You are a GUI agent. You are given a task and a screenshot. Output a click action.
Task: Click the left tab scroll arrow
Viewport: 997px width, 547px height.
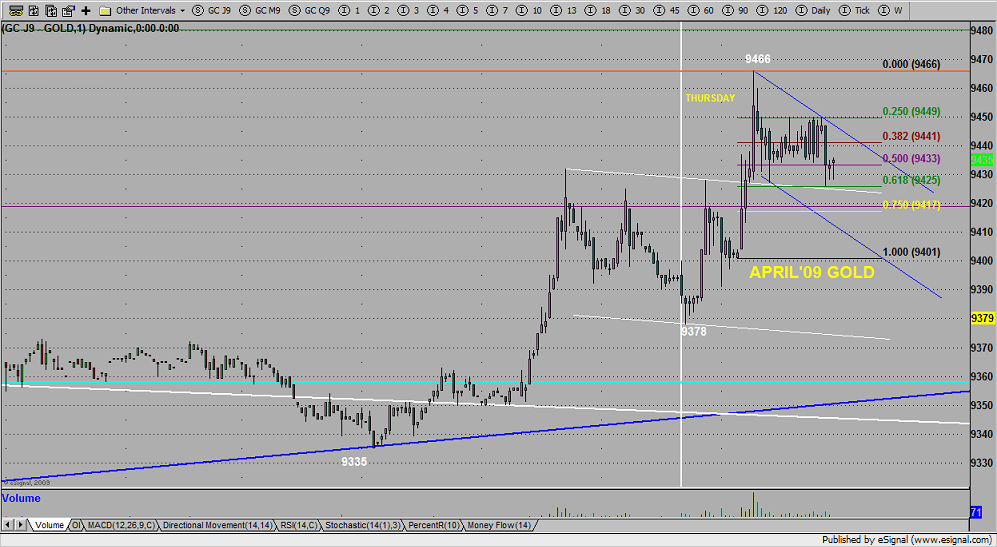(8, 525)
